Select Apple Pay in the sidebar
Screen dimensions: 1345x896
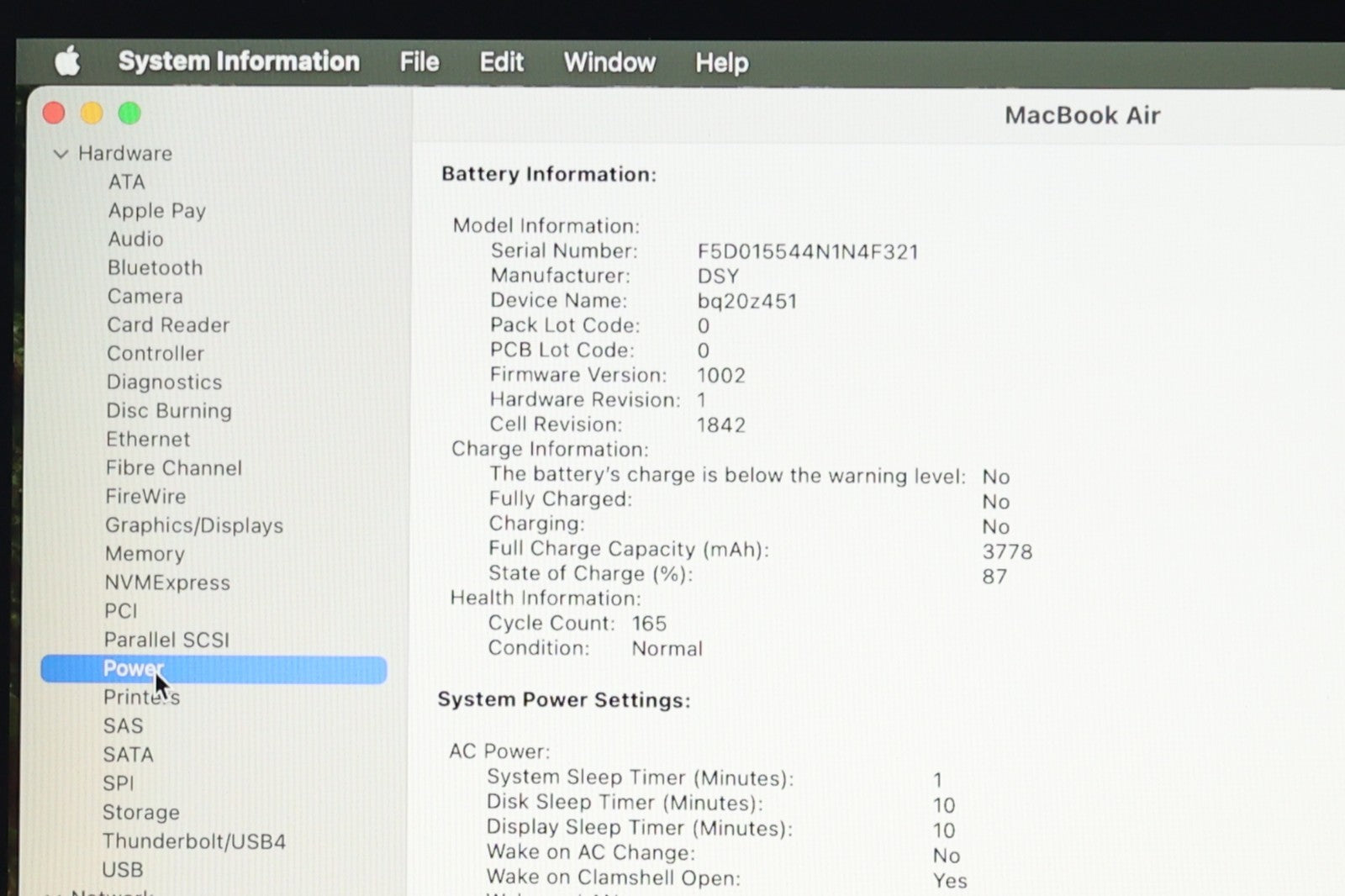pyautogui.click(x=156, y=211)
